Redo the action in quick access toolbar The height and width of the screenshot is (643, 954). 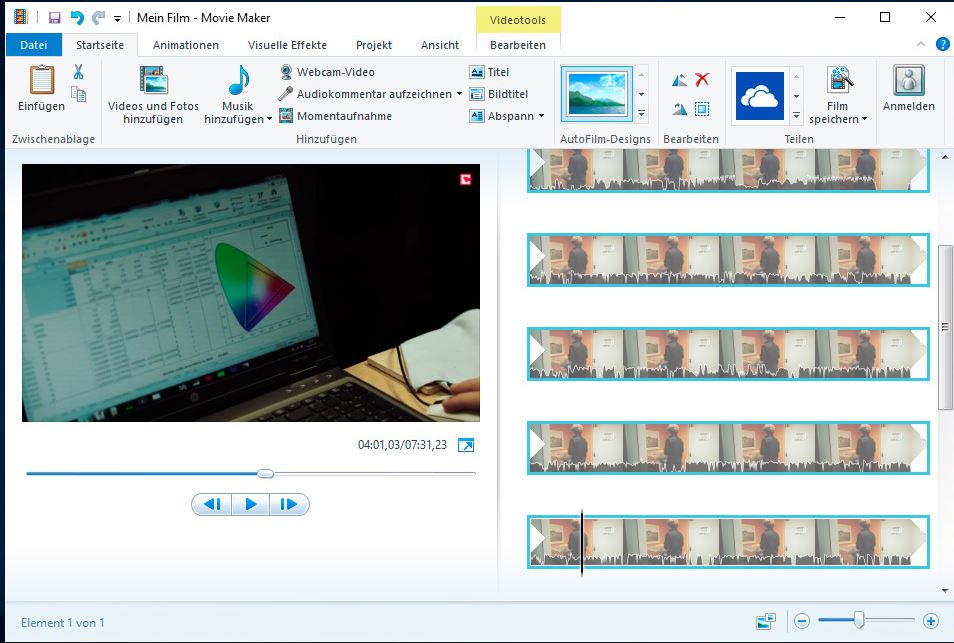(x=98, y=18)
